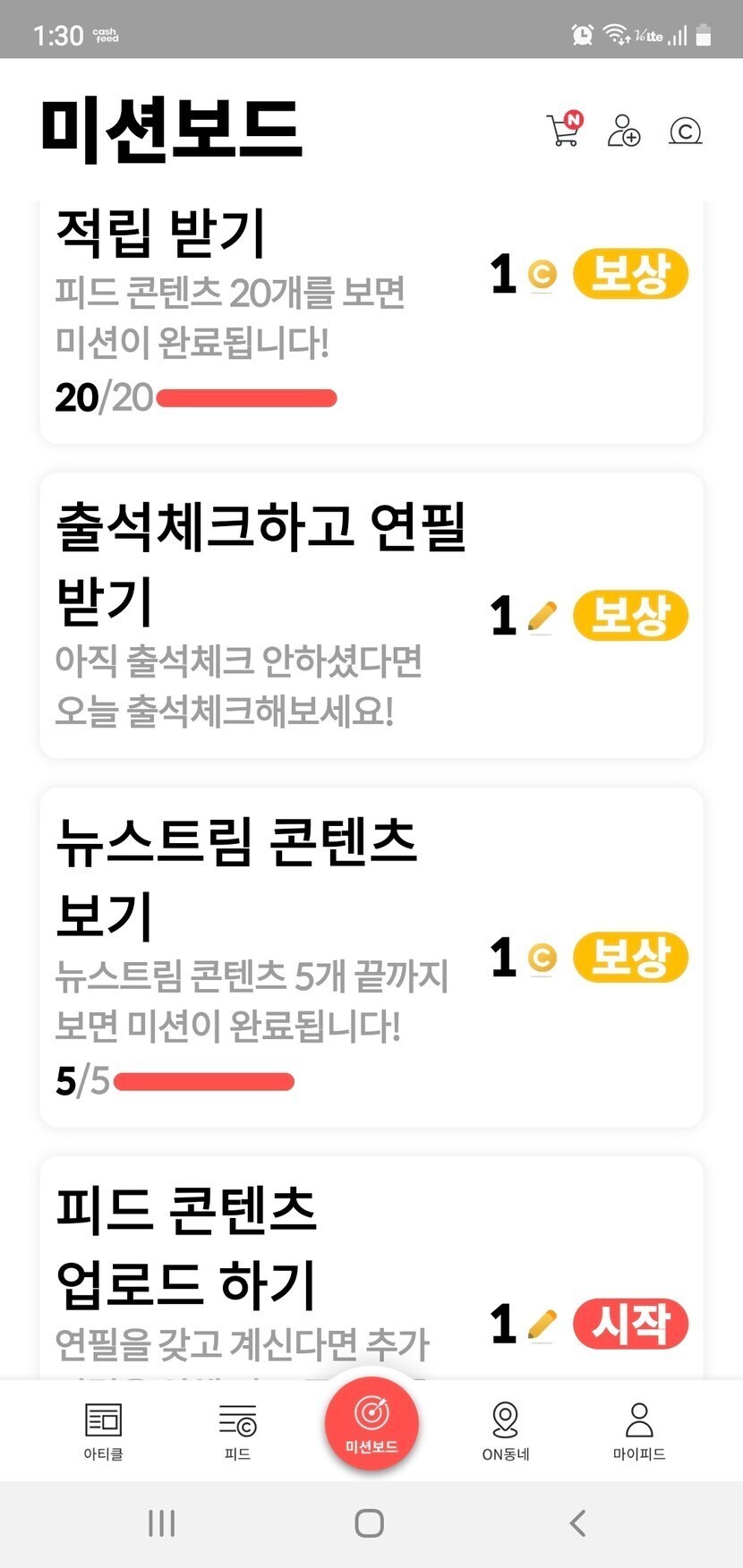743x1568 pixels.
Task: Tap the 5/5 progress bar
Action: (x=204, y=1082)
